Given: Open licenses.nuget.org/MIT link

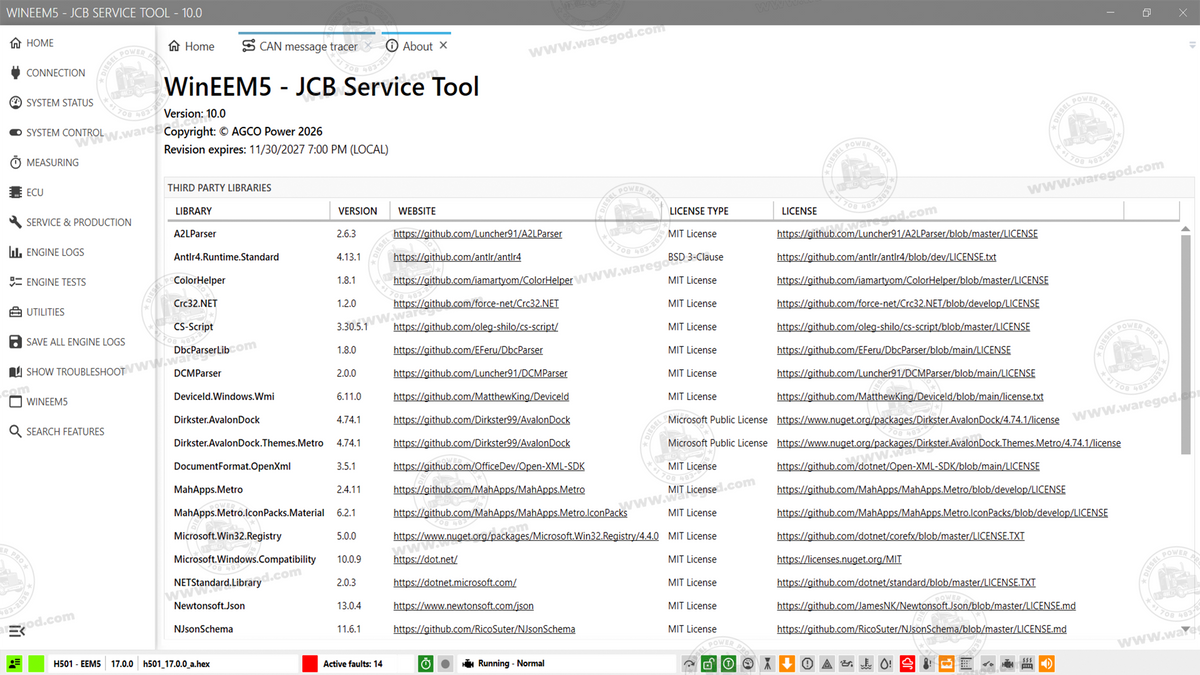Looking at the screenshot, I should pos(840,560).
